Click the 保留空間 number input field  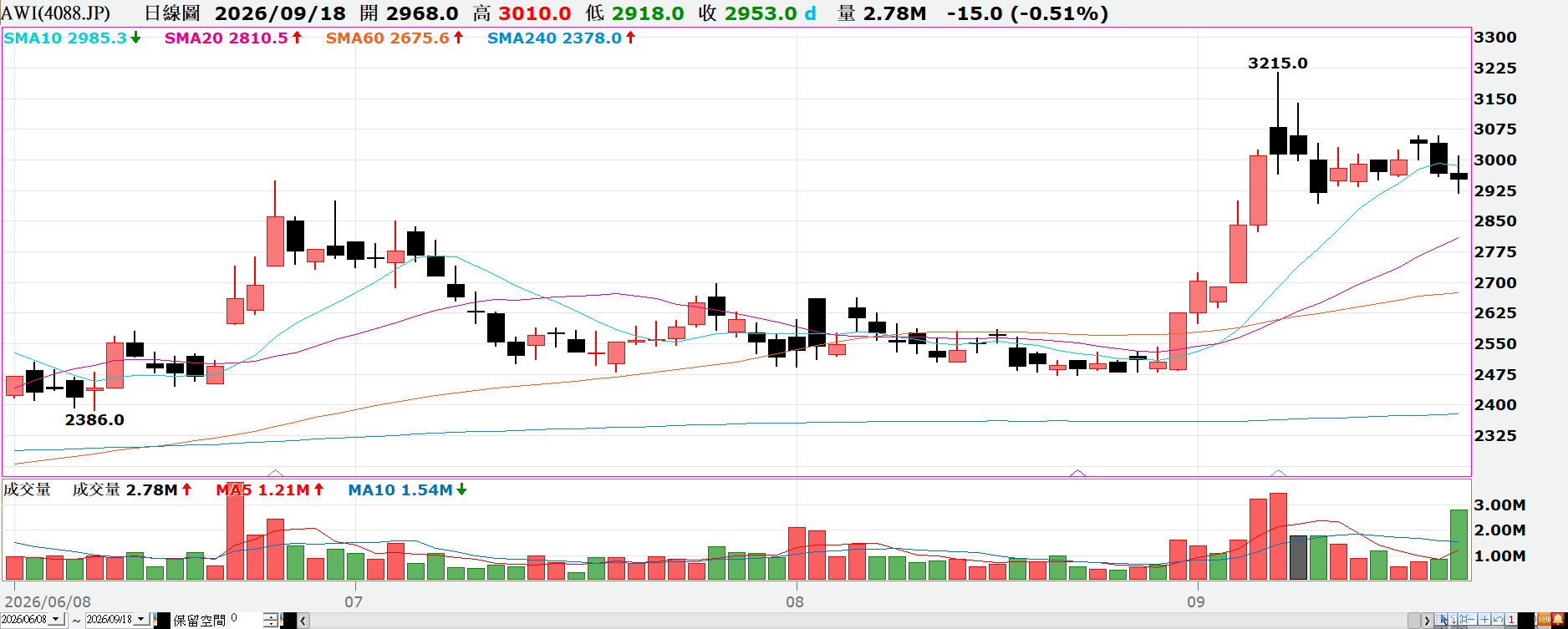coord(247,620)
